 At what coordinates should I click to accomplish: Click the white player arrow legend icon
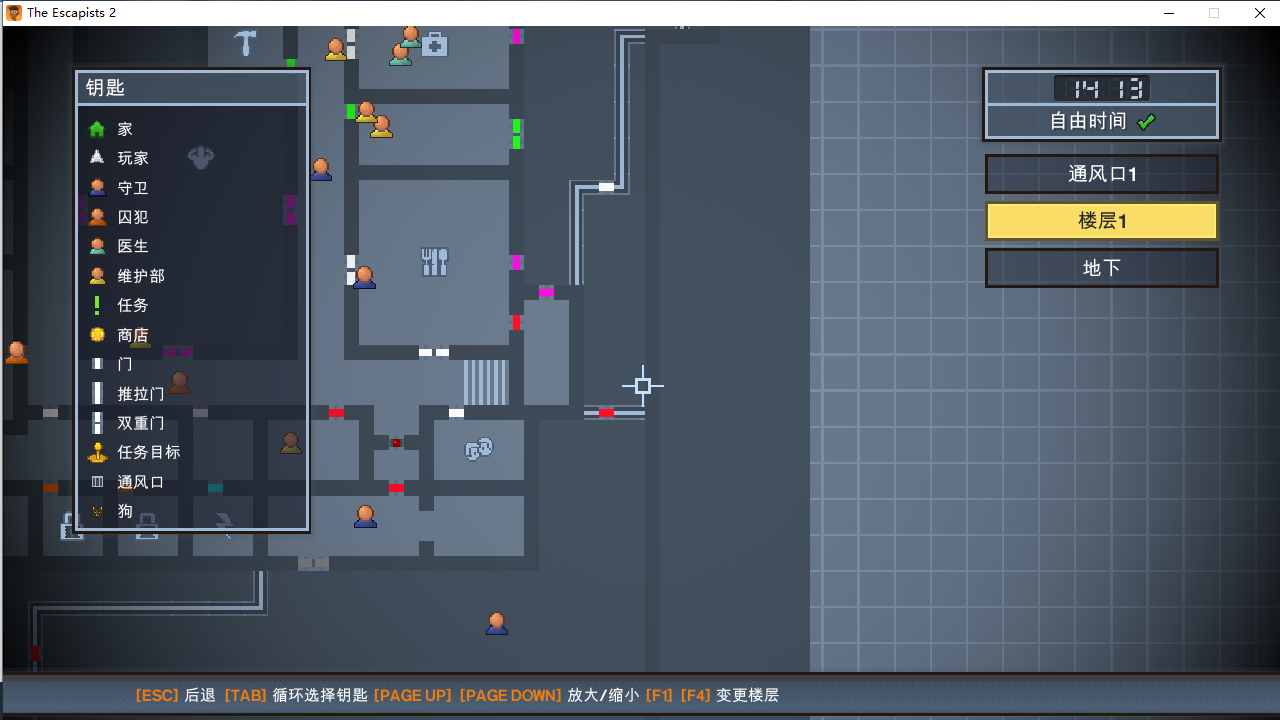[97, 157]
